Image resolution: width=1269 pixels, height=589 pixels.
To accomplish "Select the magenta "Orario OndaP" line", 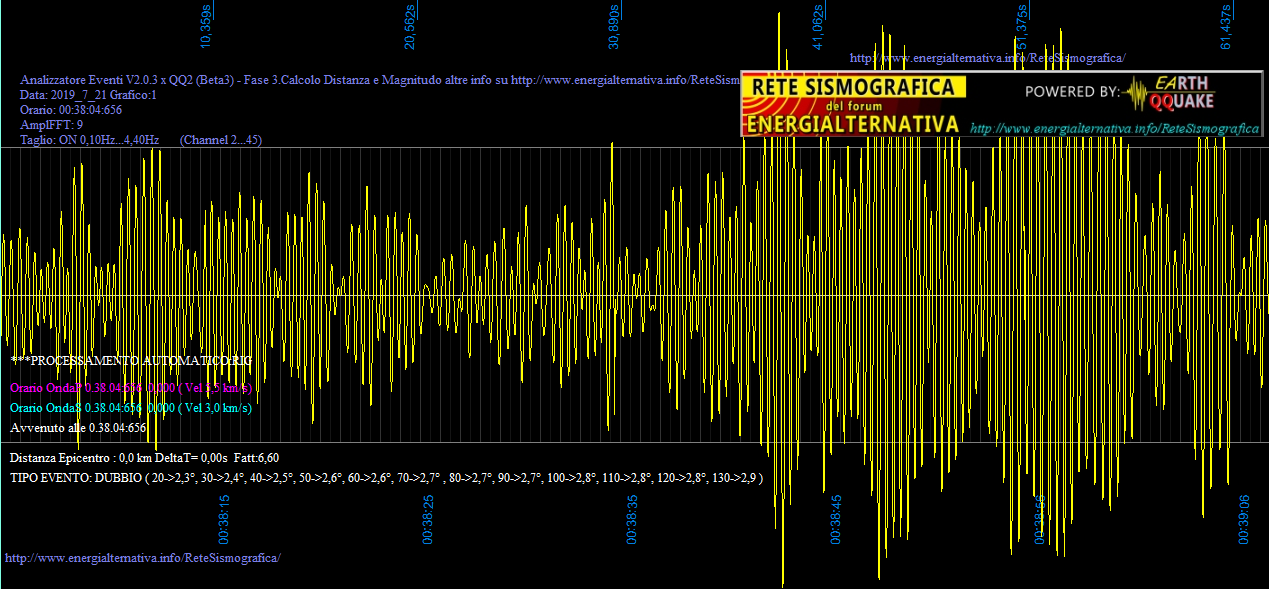I will click(131, 387).
